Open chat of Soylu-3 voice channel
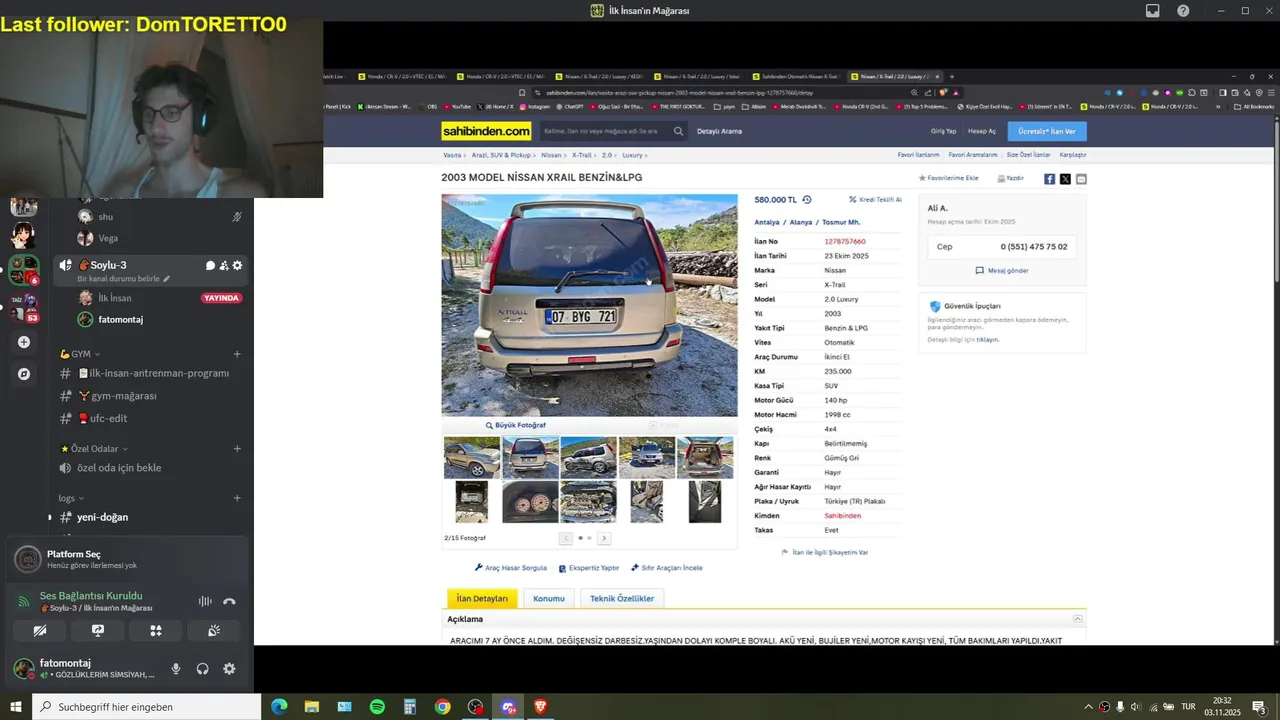This screenshot has width=1280, height=720. pos(210,265)
